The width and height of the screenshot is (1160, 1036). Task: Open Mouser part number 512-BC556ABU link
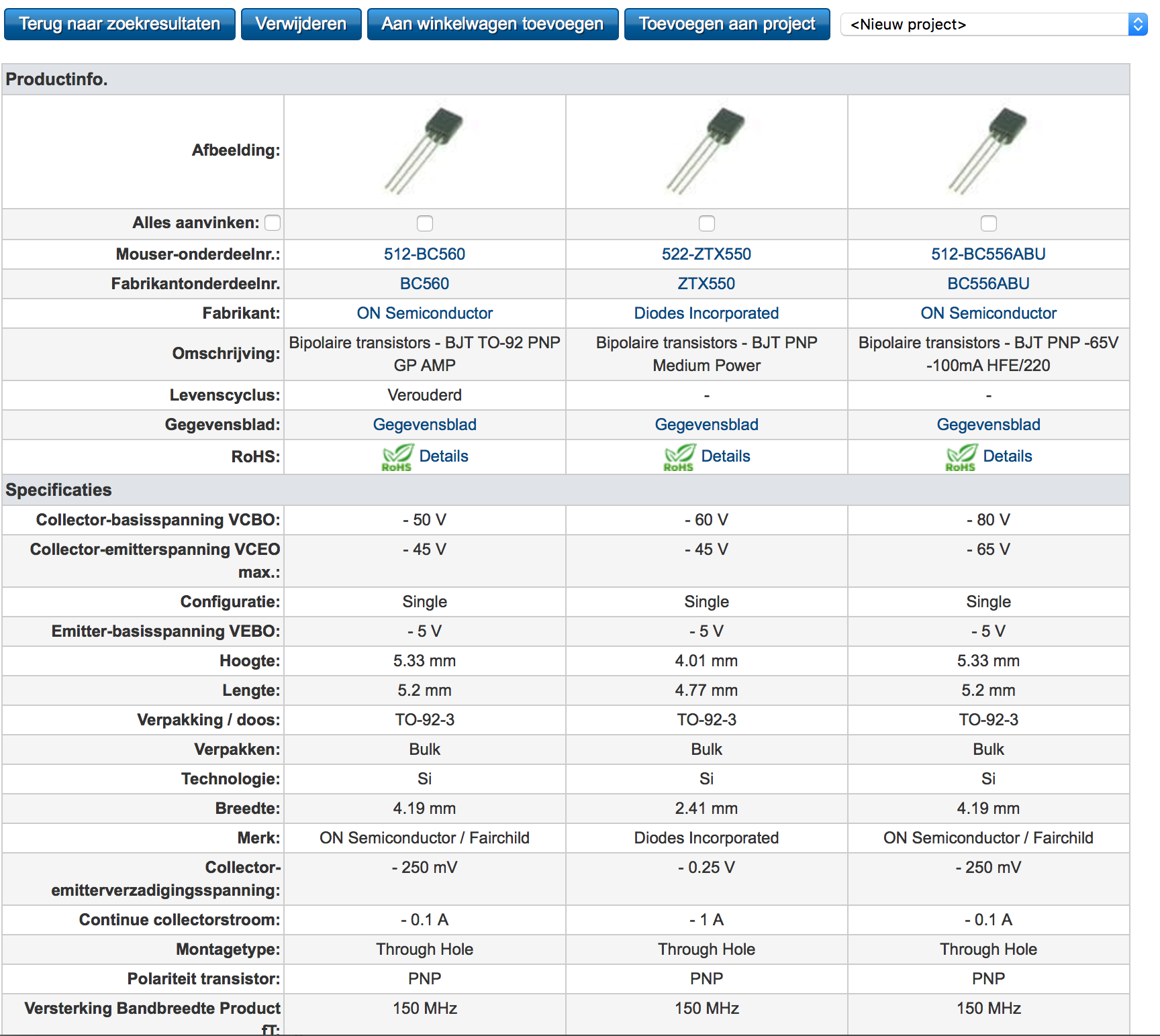[x=988, y=254]
